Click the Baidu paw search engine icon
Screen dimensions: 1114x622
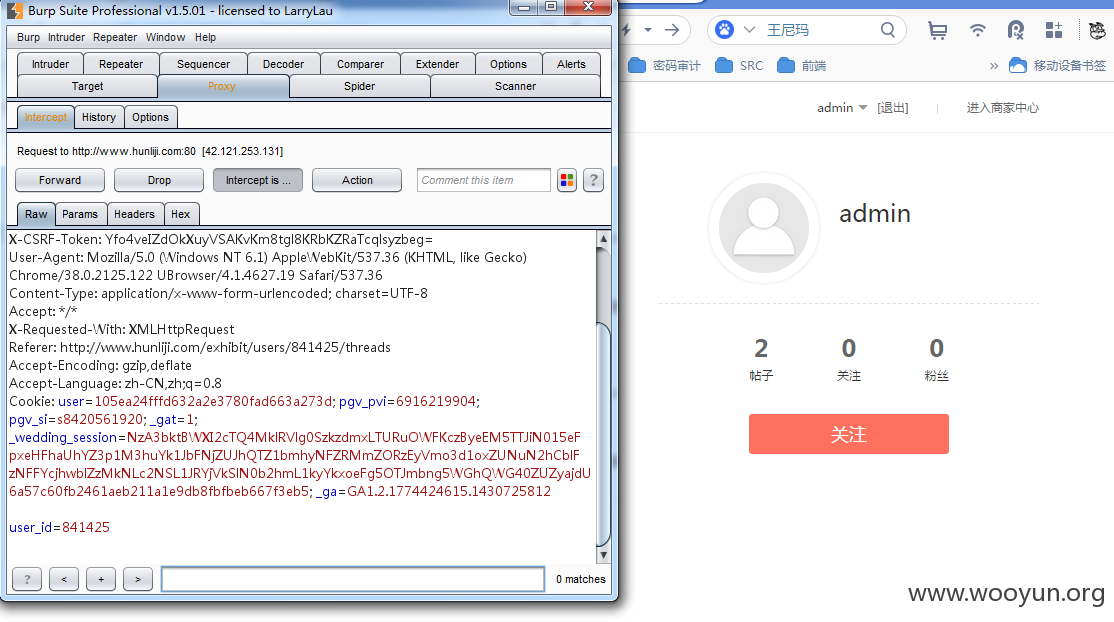tap(724, 30)
